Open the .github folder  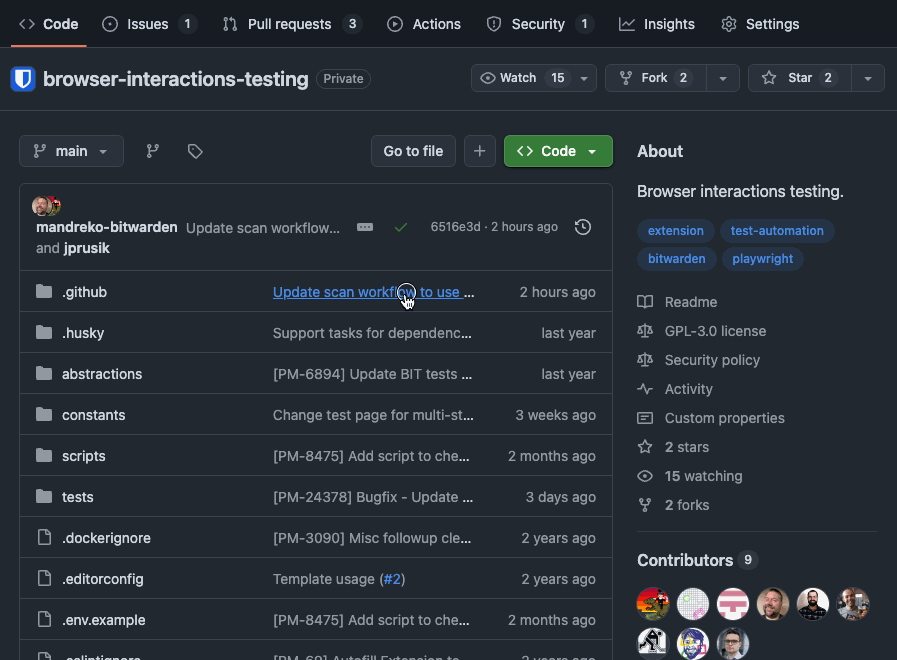(84, 292)
